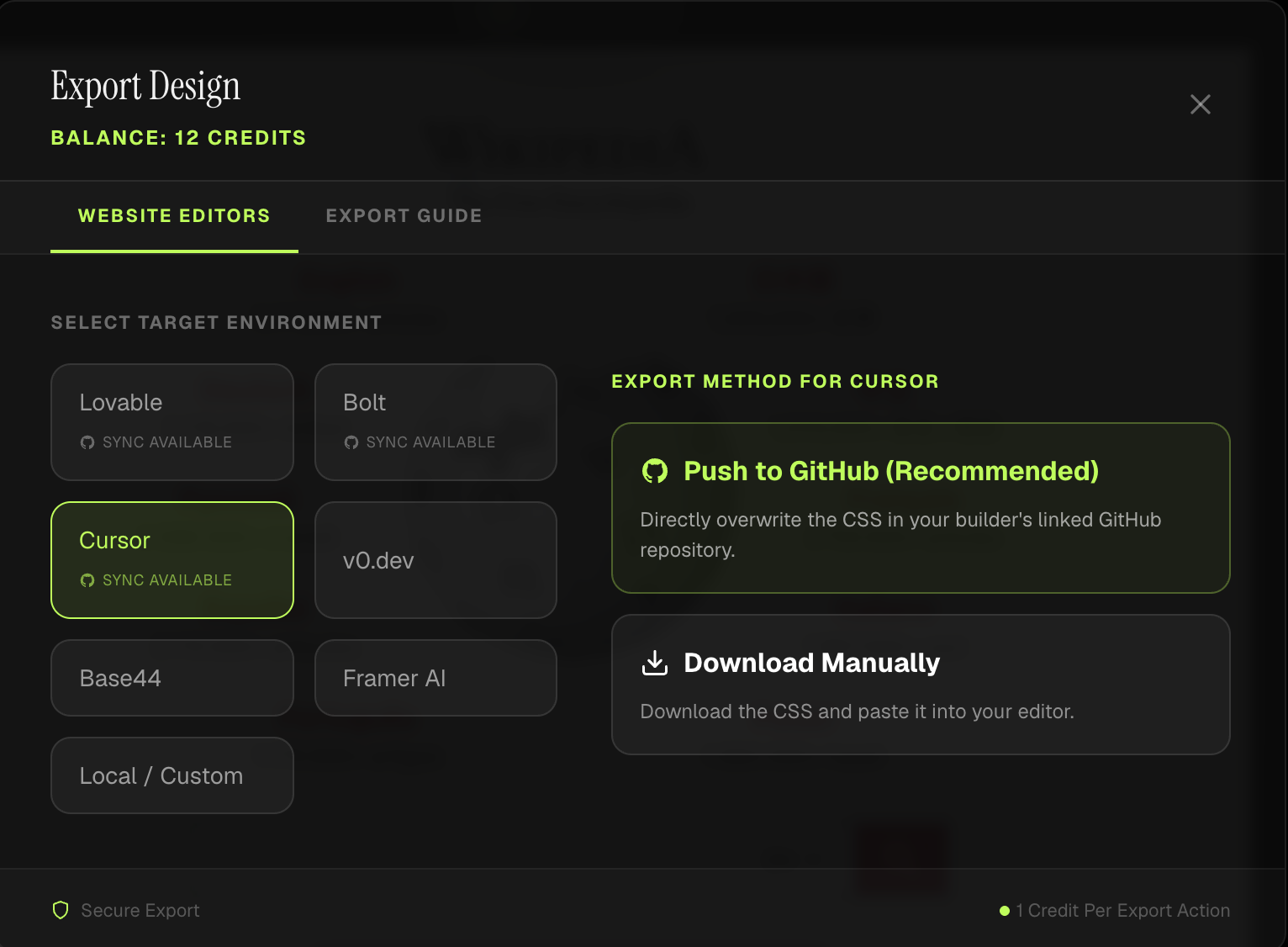
Task: Click the Export Design title
Action: (x=145, y=87)
